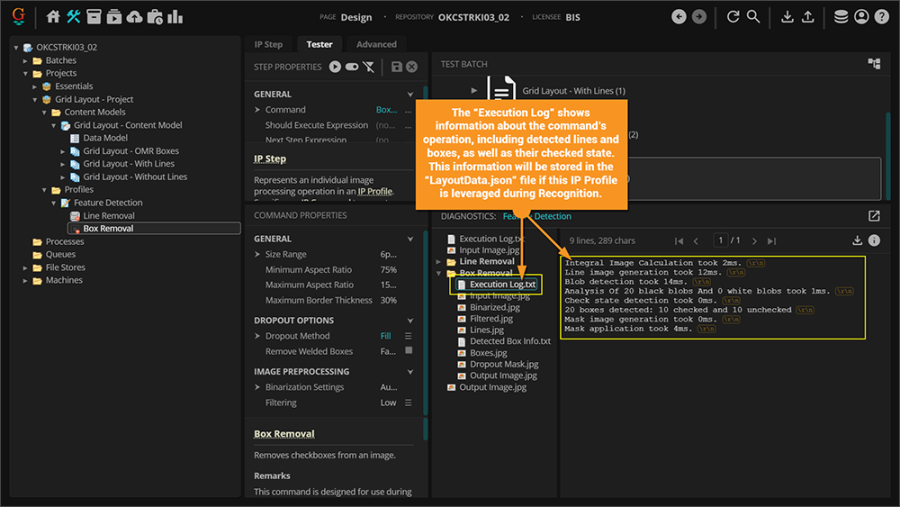Go to the Home page icon

(53, 17)
